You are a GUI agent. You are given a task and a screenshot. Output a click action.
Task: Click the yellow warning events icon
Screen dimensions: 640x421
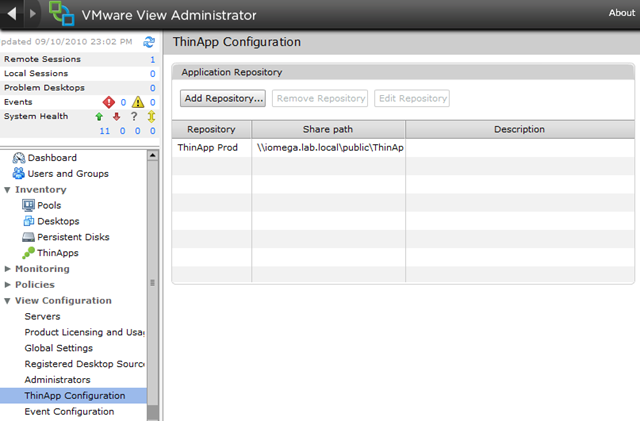tap(138, 102)
